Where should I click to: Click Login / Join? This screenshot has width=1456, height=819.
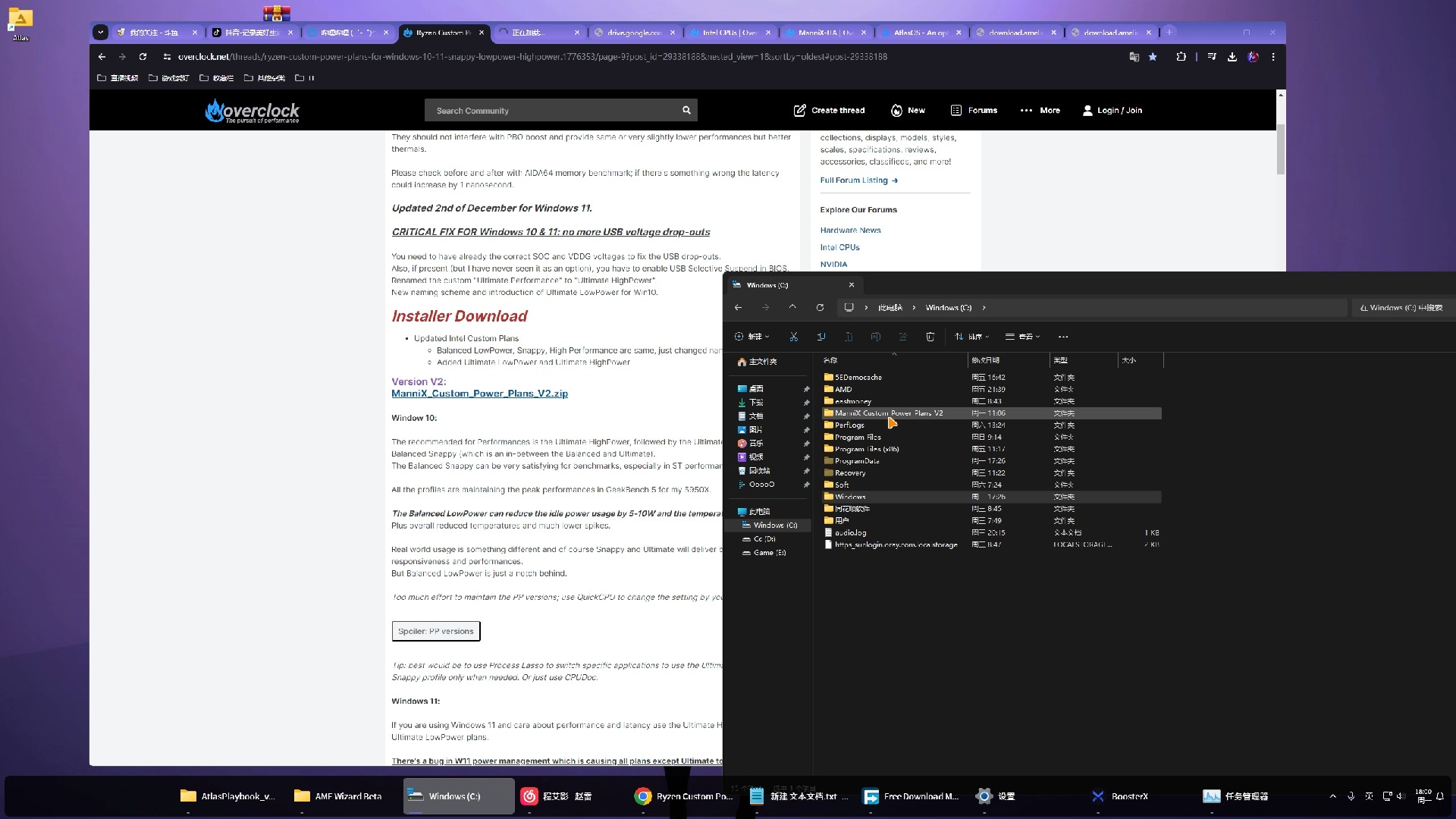[x=1112, y=110]
